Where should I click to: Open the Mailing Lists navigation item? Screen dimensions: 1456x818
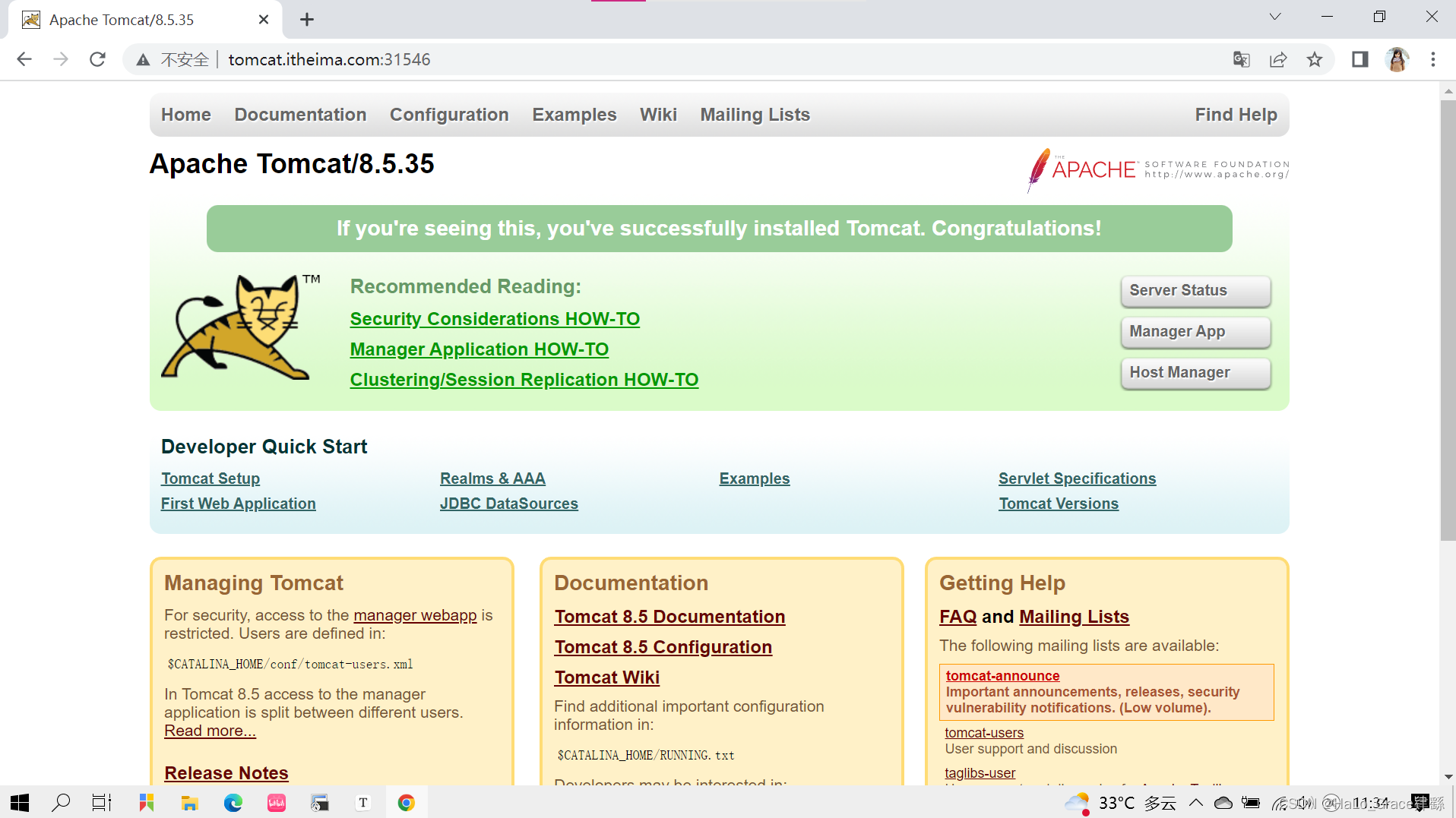click(x=755, y=115)
